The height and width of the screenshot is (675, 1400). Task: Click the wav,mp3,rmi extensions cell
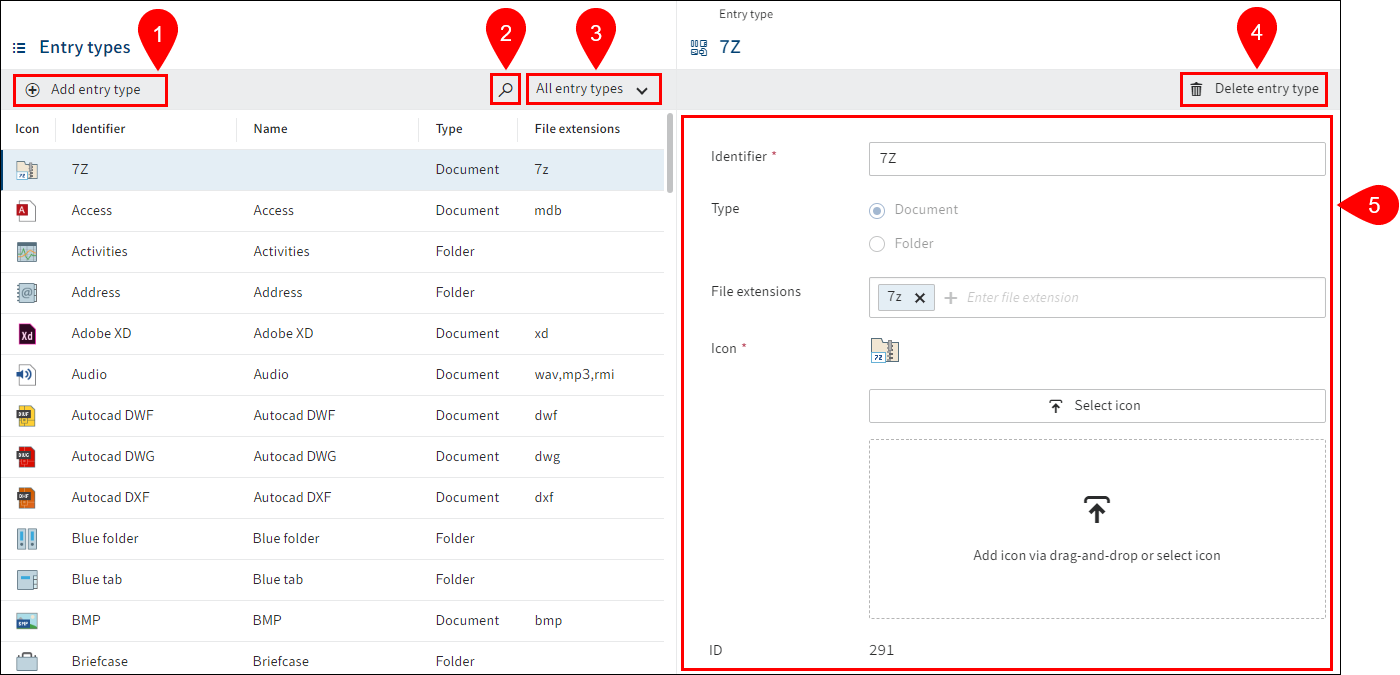coord(574,375)
